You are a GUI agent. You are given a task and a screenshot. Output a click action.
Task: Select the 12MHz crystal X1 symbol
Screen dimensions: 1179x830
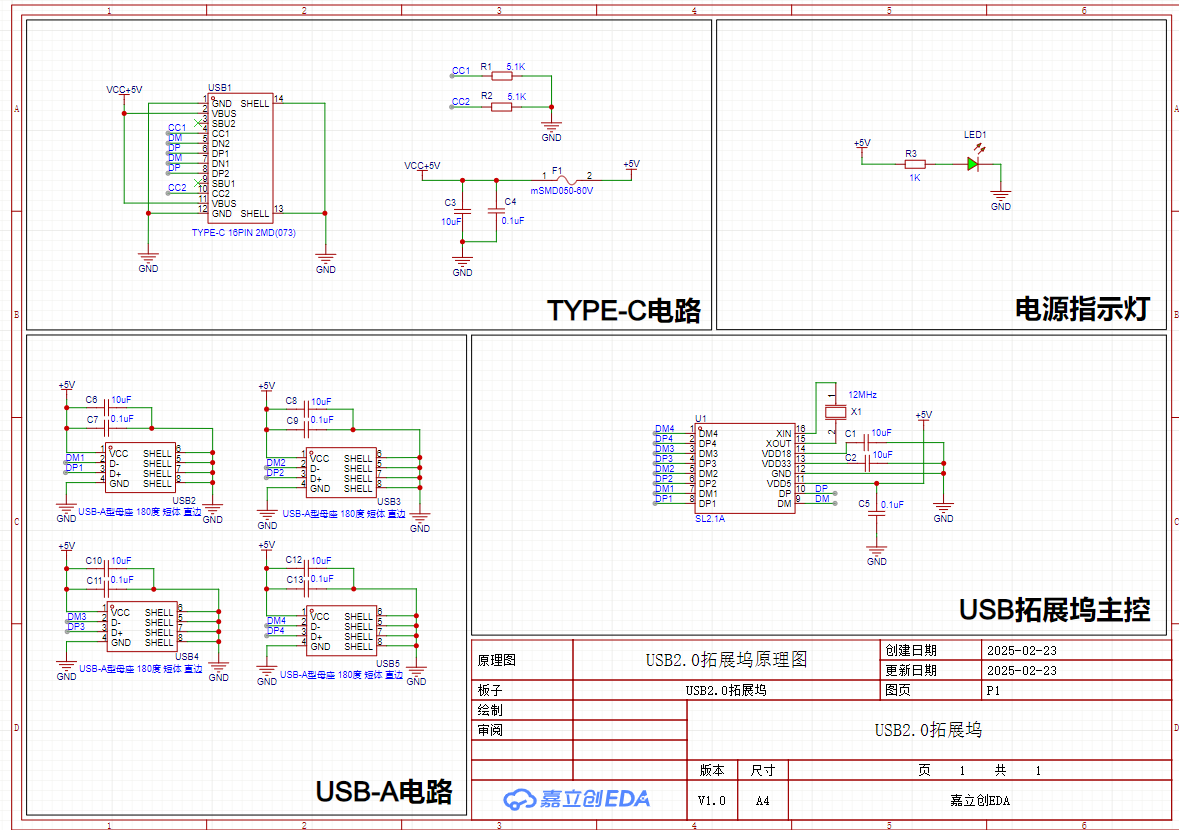833,412
